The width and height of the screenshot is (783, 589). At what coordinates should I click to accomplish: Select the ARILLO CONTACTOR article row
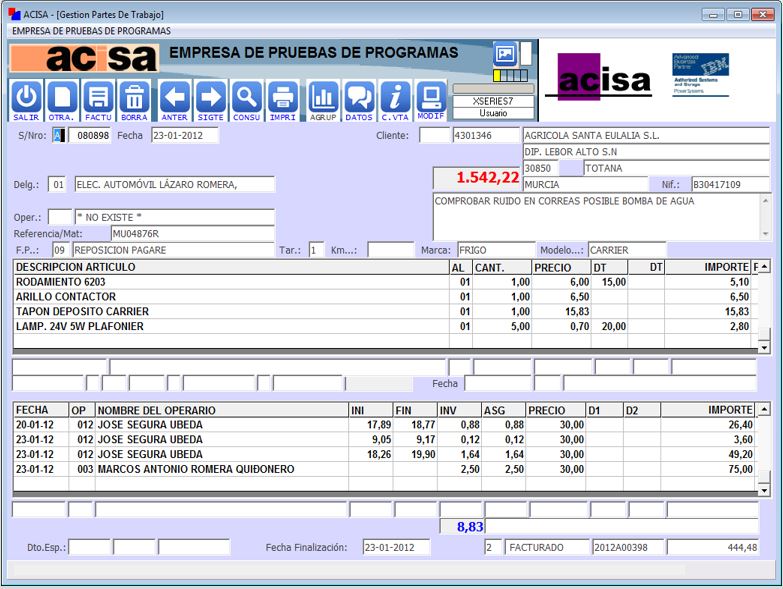pyautogui.click(x=385, y=296)
